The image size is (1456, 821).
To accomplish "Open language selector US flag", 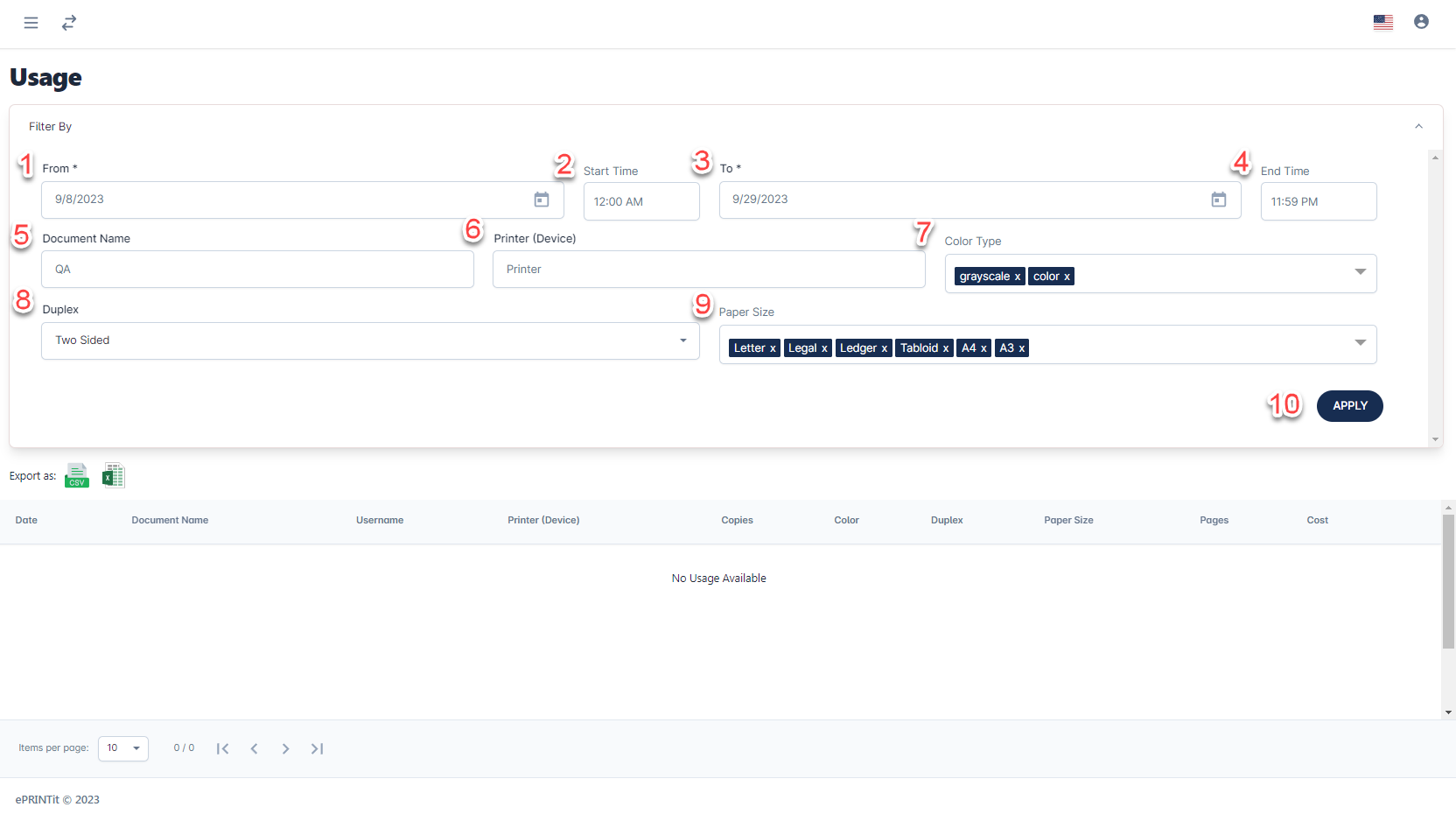I will tap(1383, 23).
